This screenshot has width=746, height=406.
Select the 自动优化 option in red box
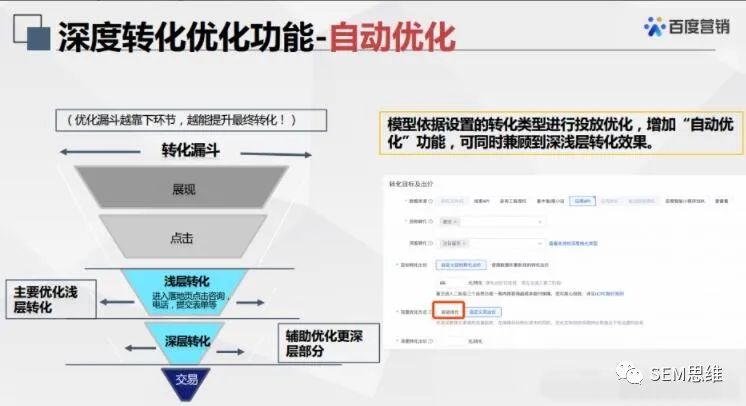click(x=449, y=312)
